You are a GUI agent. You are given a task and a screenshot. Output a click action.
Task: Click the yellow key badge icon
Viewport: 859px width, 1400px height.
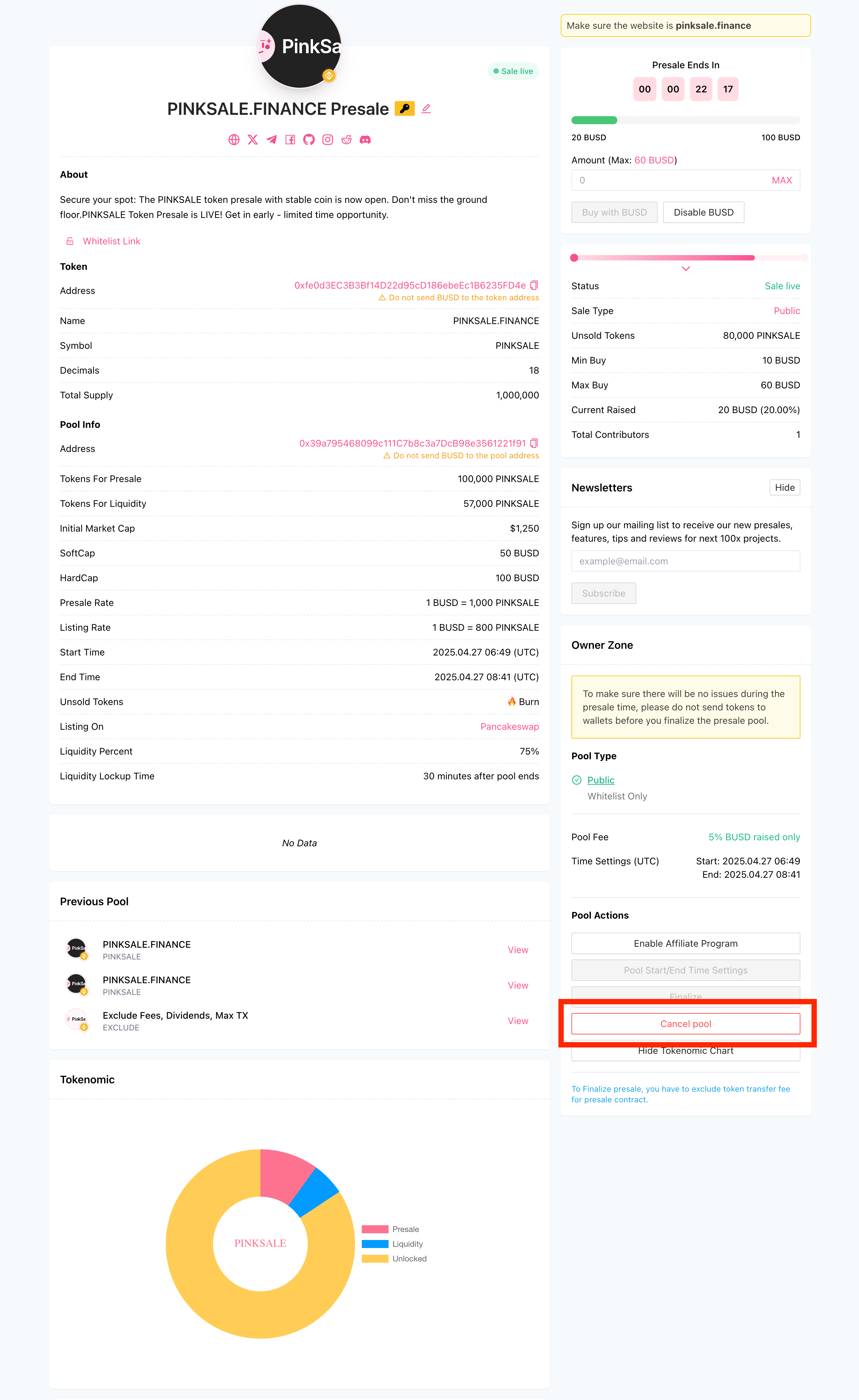click(x=404, y=108)
